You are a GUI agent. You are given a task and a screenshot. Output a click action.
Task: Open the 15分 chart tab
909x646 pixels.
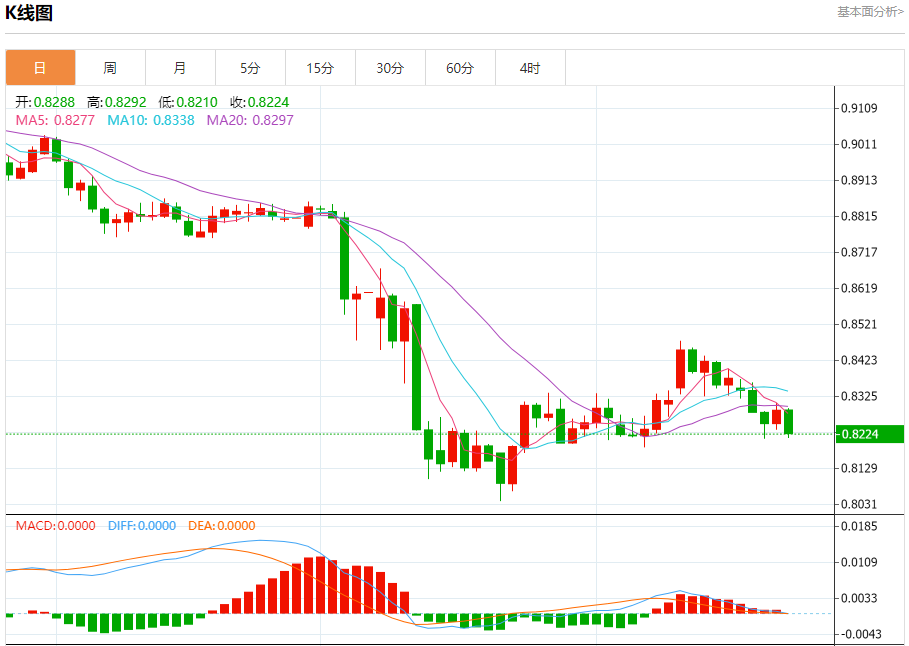(x=320, y=68)
